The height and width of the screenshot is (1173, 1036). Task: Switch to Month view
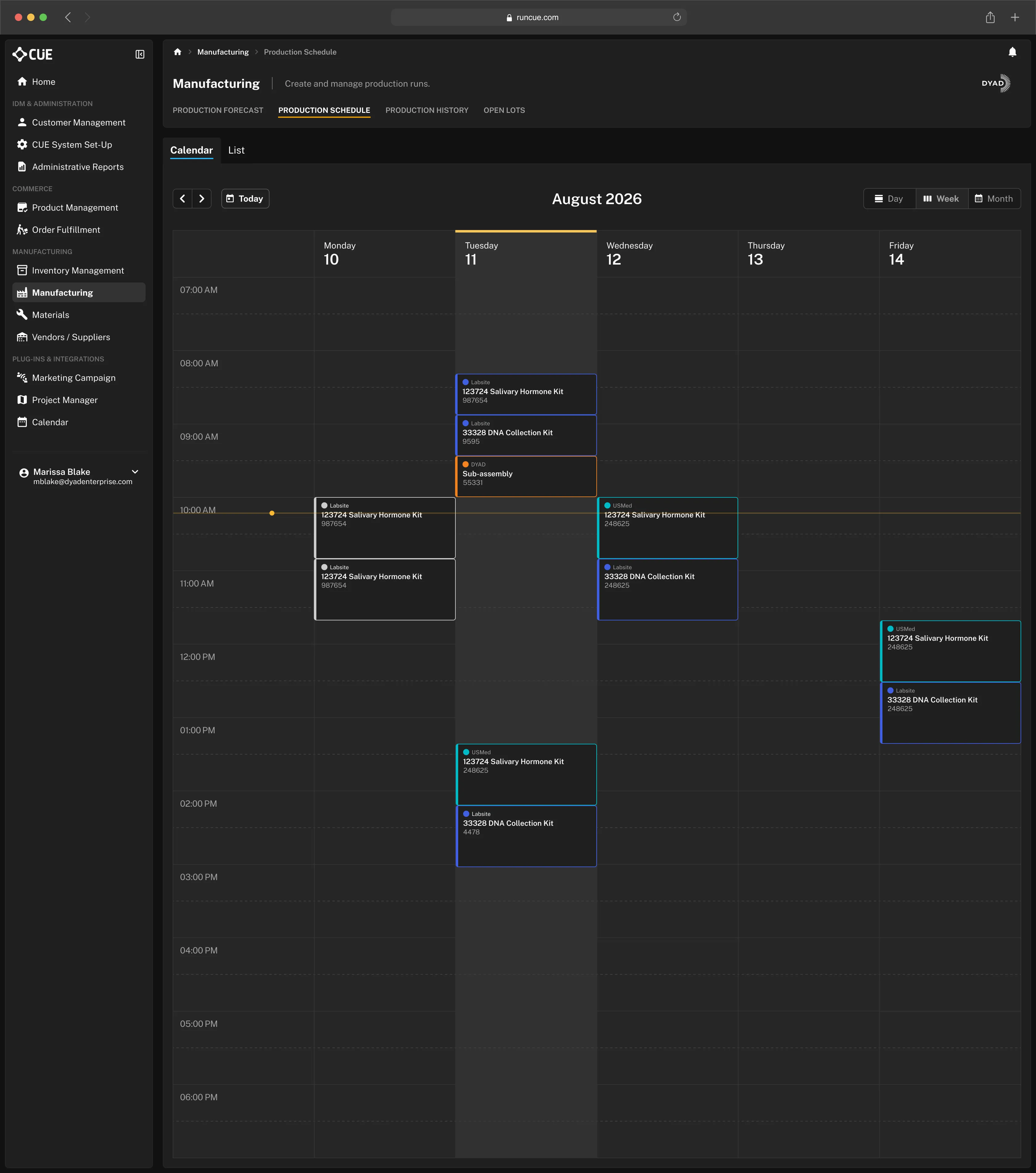[x=994, y=199]
